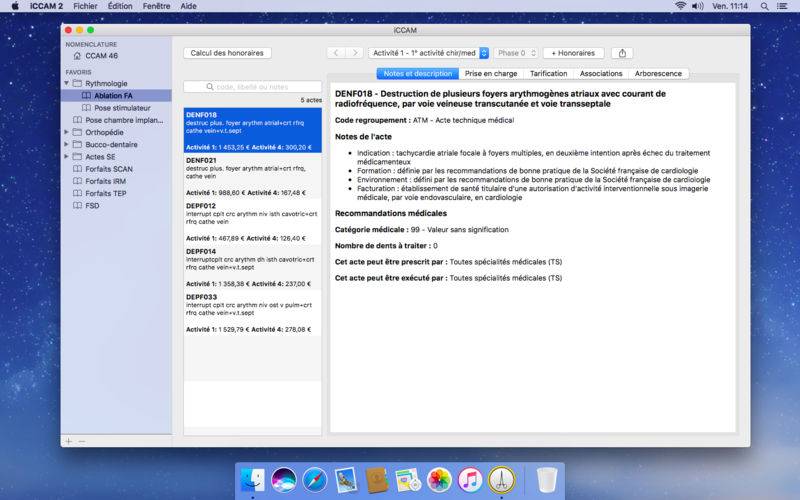Screen dimensions: 800x500
Task: Open the Activité 1 activity dropdown
Action: pyautogui.click(x=429, y=53)
